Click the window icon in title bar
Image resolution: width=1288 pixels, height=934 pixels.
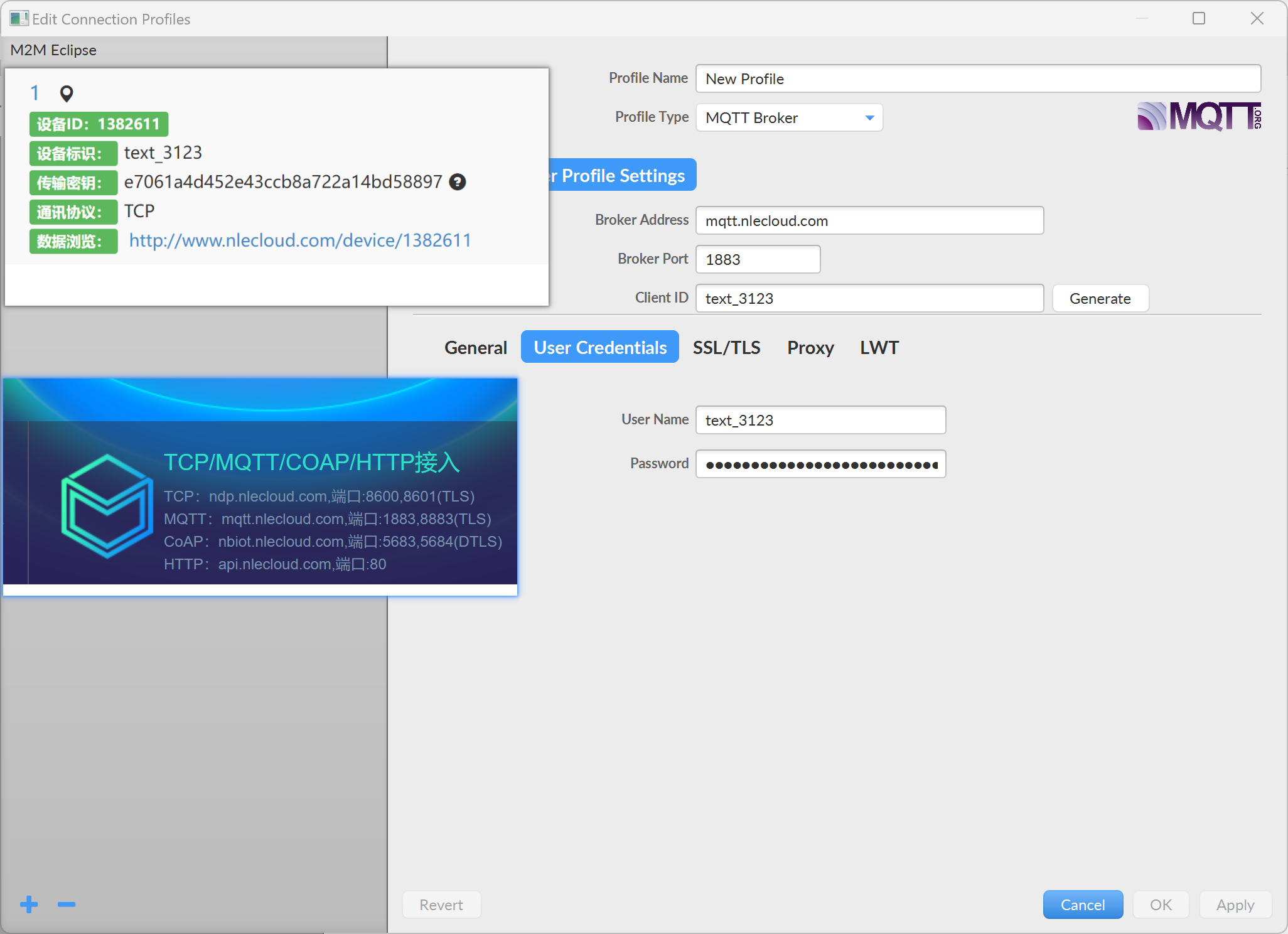point(18,18)
